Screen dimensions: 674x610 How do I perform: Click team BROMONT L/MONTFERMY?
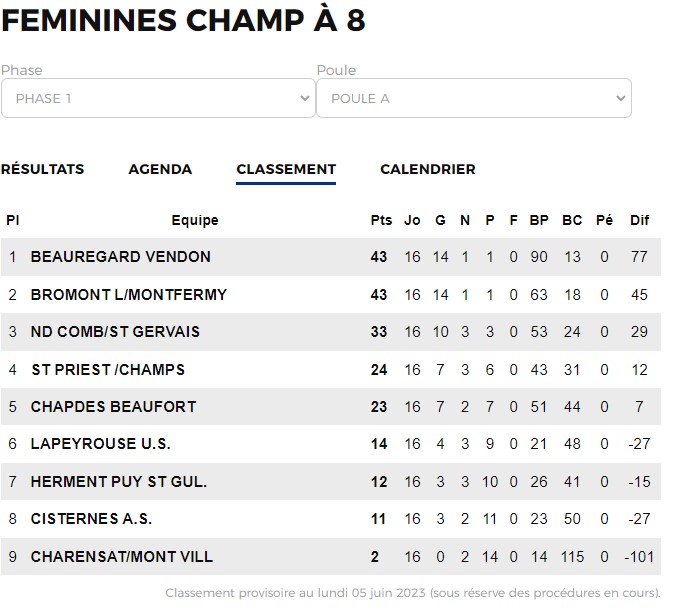(129, 294)
